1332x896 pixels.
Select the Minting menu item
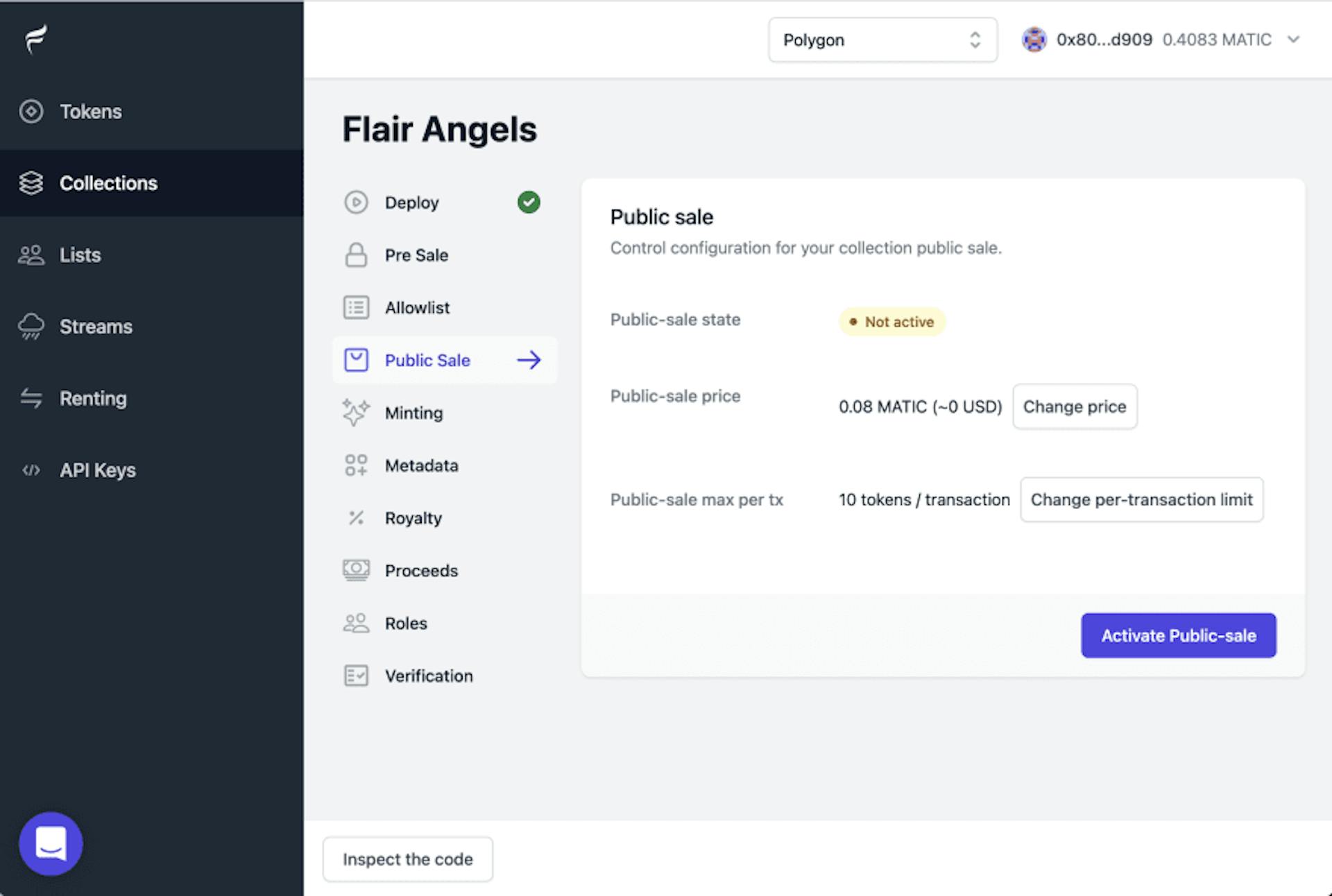tap(414, 413)
